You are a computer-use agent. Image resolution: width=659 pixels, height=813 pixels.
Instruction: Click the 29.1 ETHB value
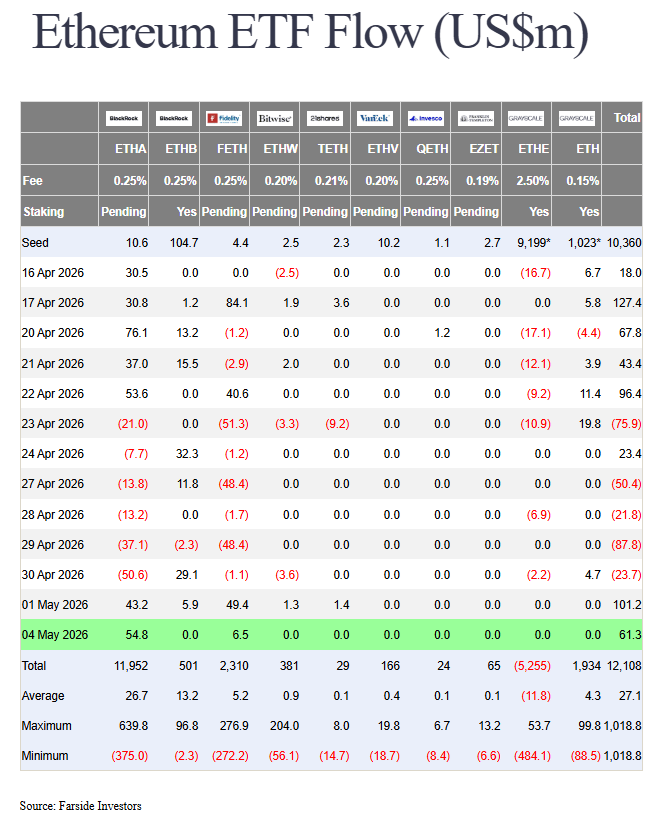click(x=187, y=576)
